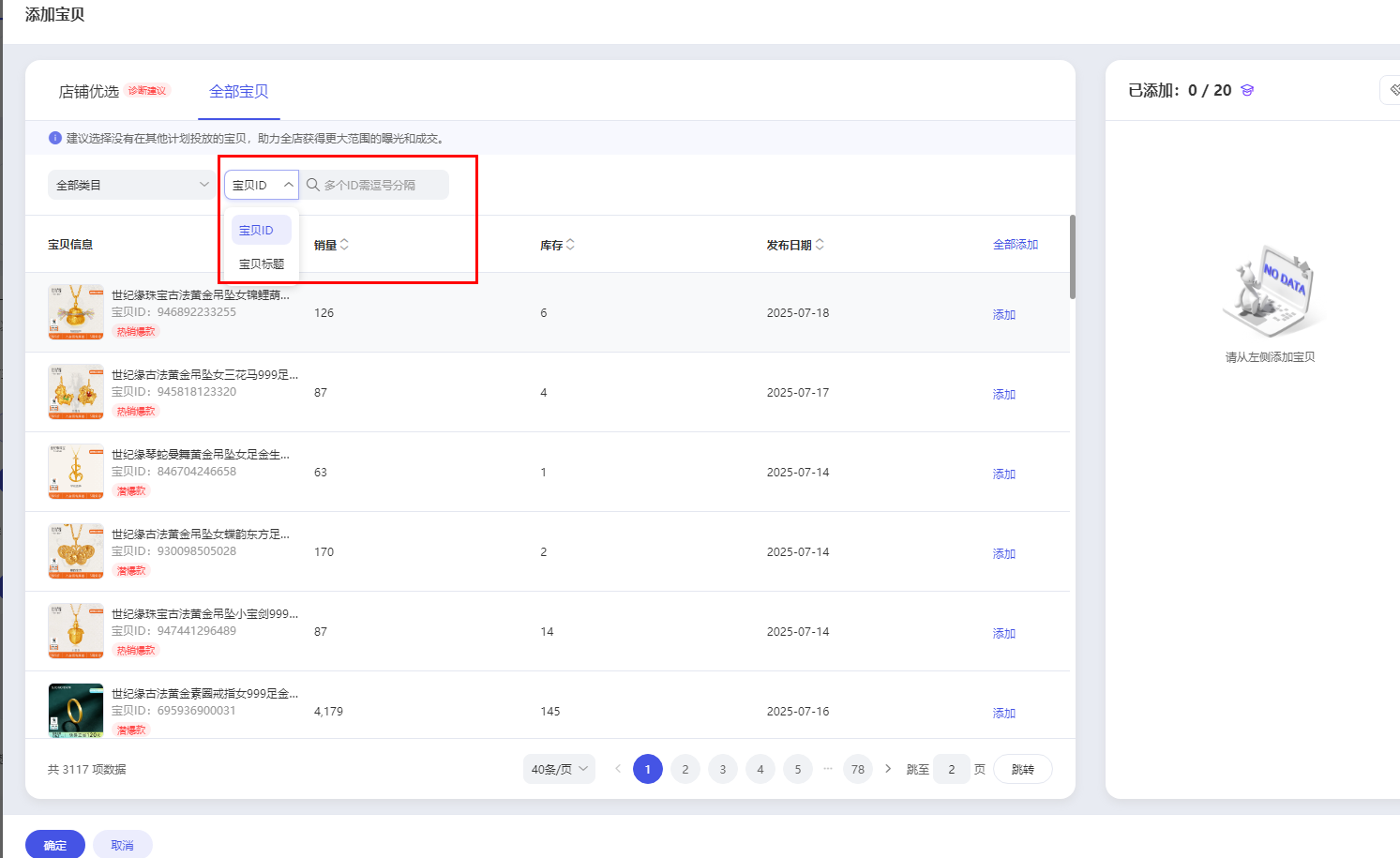1400x858 pixels.
Task: Click the 全部添加 link
Action: pos(1016,245)
